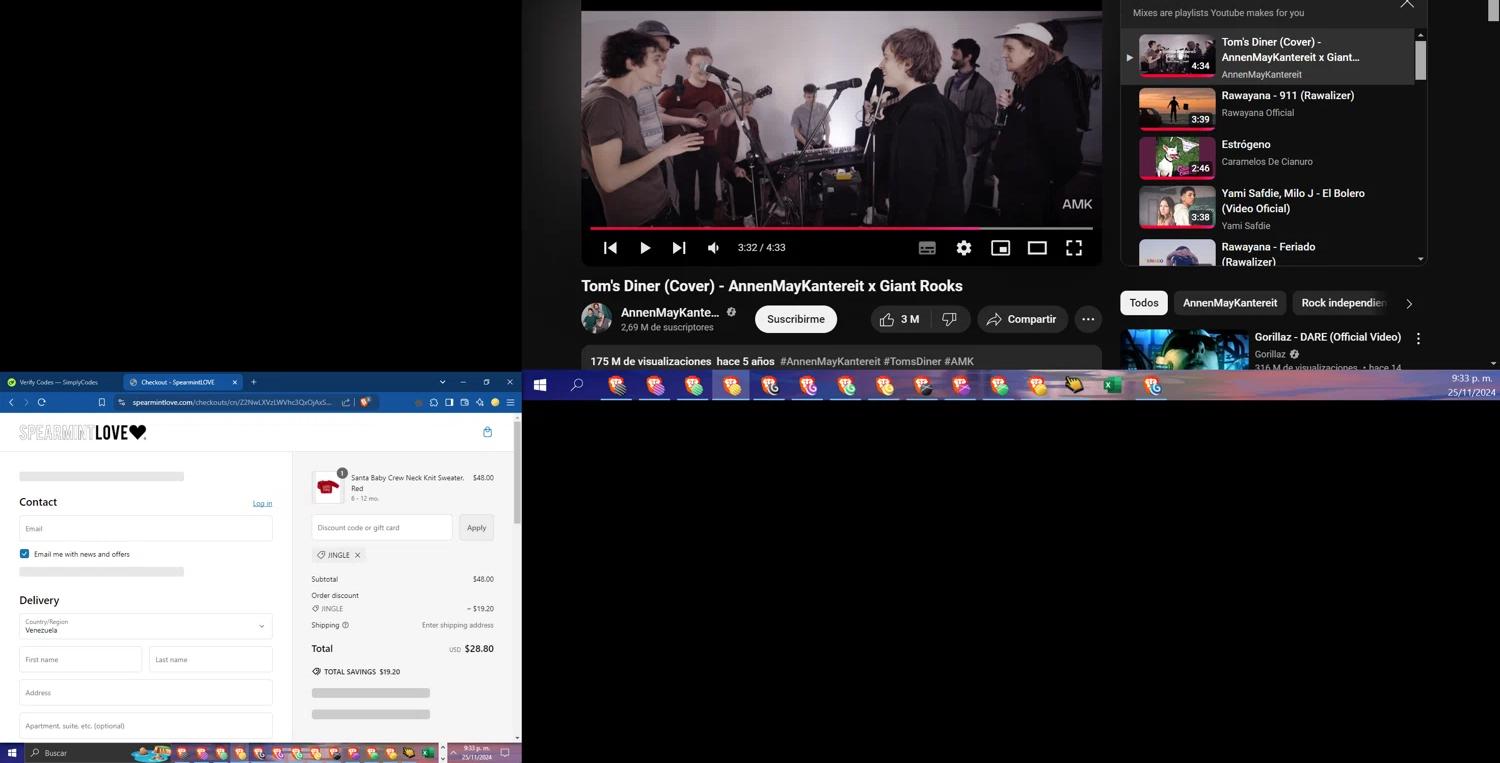
Task: Open Excel from the upper taskbar
Action: (x=1112, y=385)
